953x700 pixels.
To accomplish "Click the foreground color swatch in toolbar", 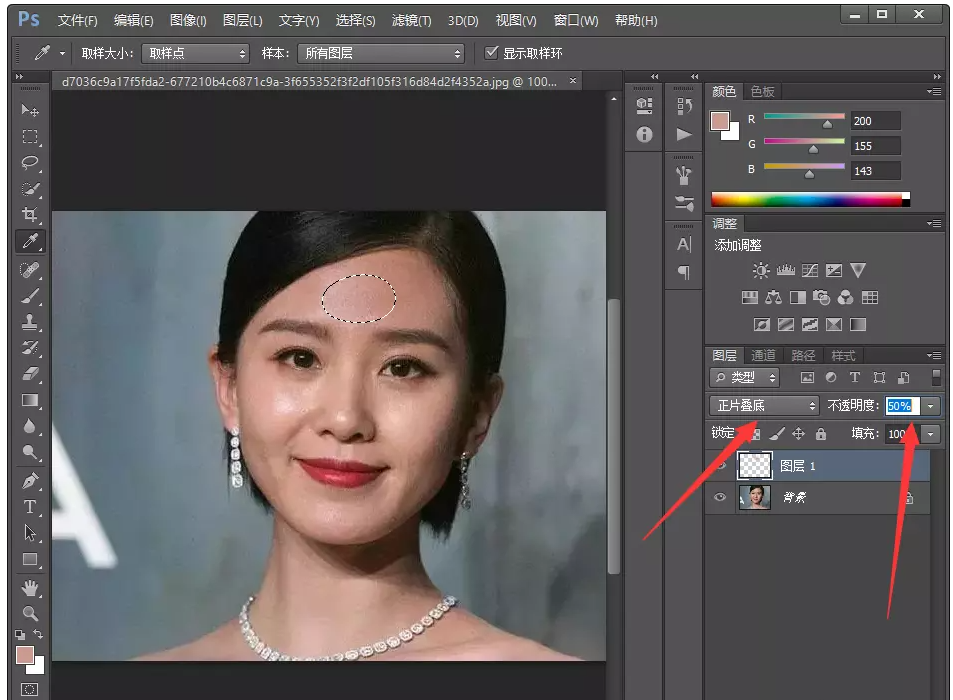I will point(24,656).
